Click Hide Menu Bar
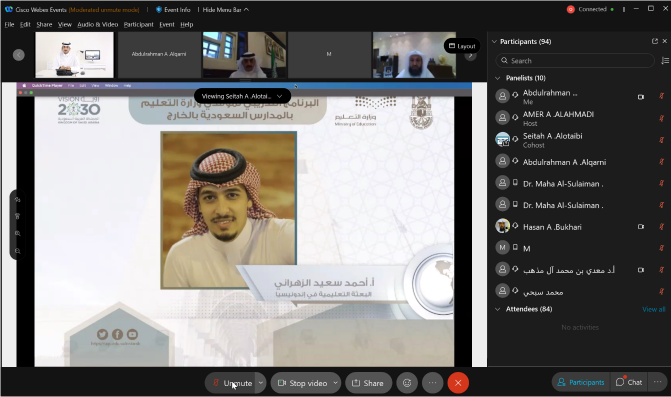Screen dimensions: 671x397 tap(225, 9)
